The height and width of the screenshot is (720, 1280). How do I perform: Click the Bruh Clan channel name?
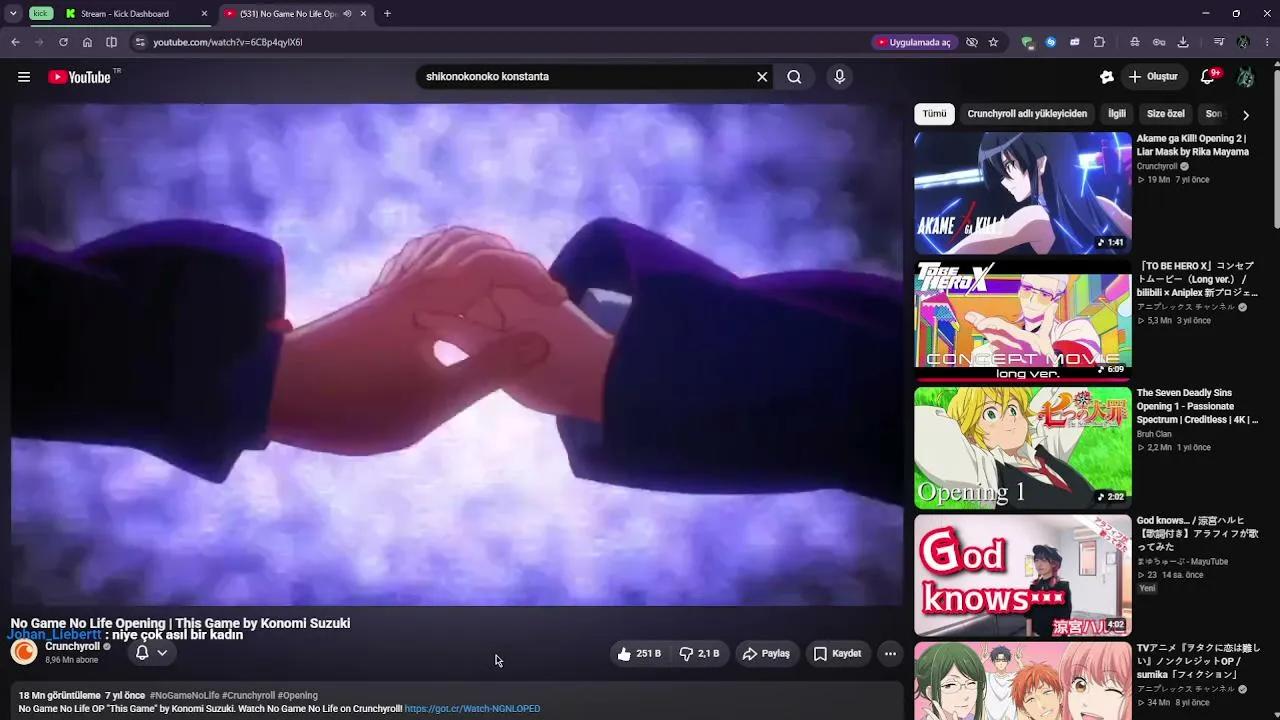click(1154, 435)
